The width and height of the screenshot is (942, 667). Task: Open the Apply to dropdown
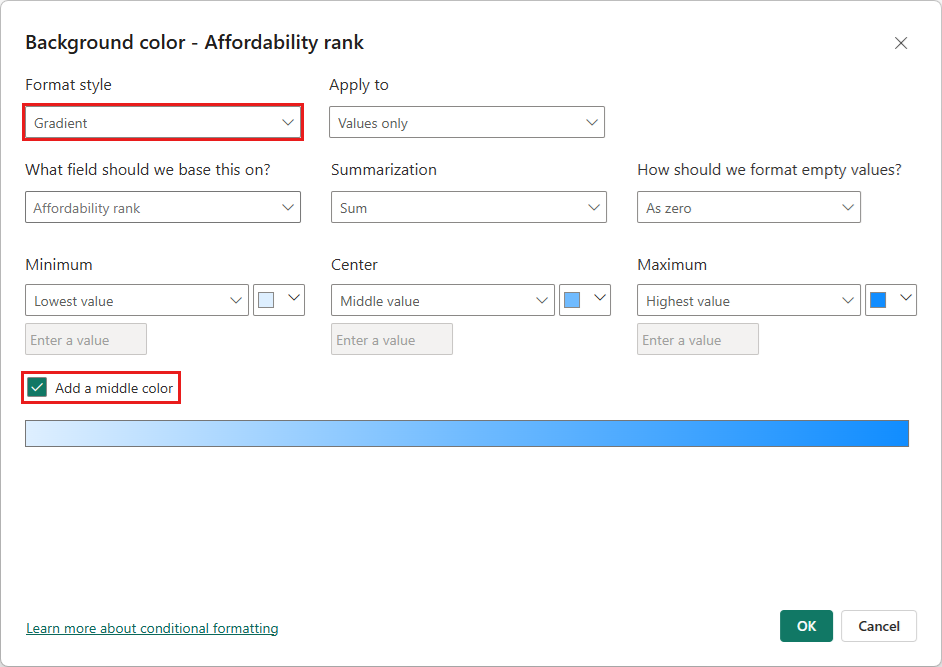click(467, 122)
